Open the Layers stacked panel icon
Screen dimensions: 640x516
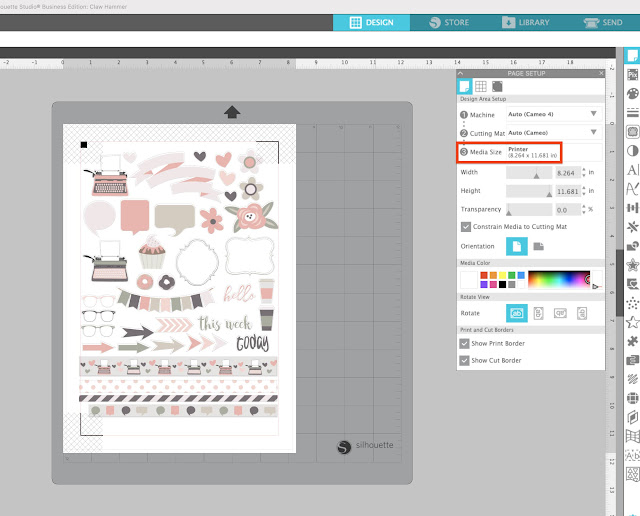click(x=632, y=360)
